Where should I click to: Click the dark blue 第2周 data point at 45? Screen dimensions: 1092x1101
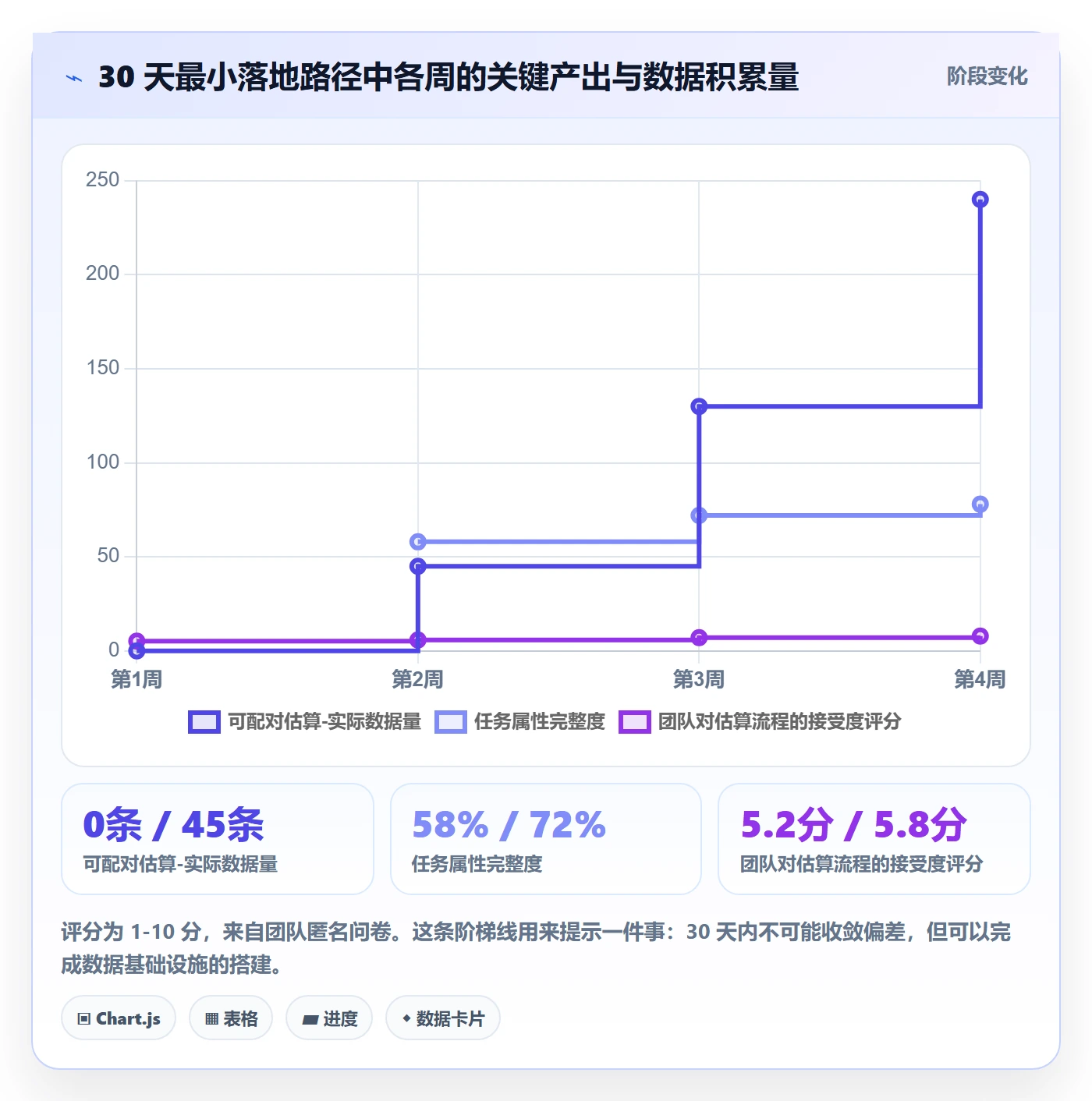tap(418, 566)
